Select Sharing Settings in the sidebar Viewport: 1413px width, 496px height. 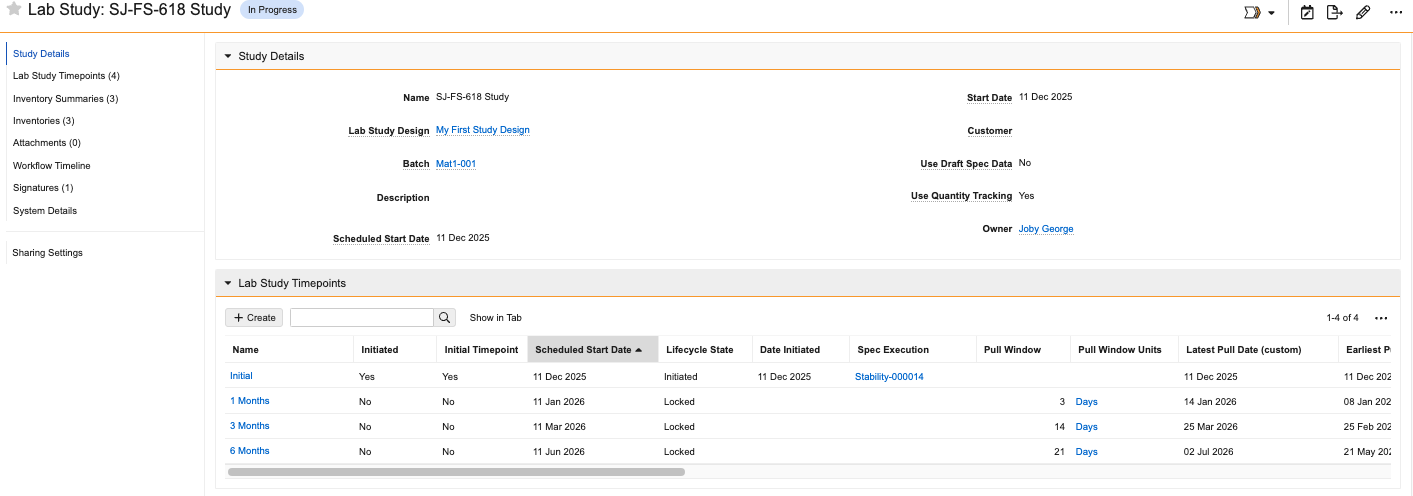pyautogui.click(x=47, y=253)
